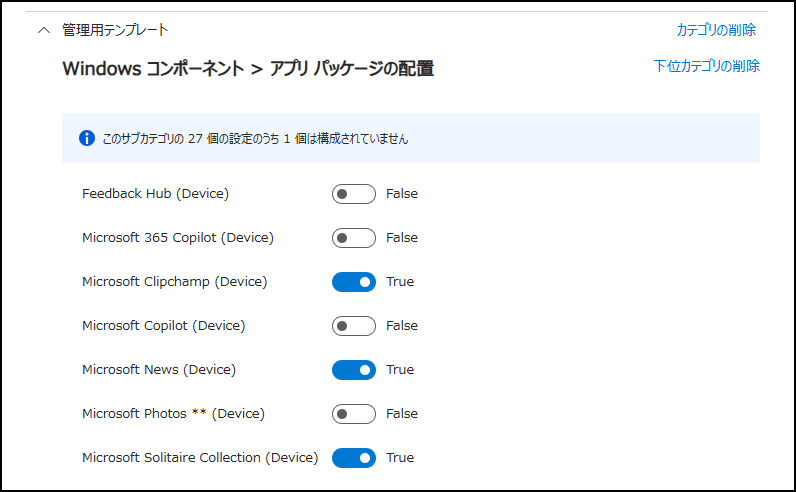Turn on Microsoft 365 Copilot (Device) toggle
The height and width of the screenshot is (492, 796).
354,238
